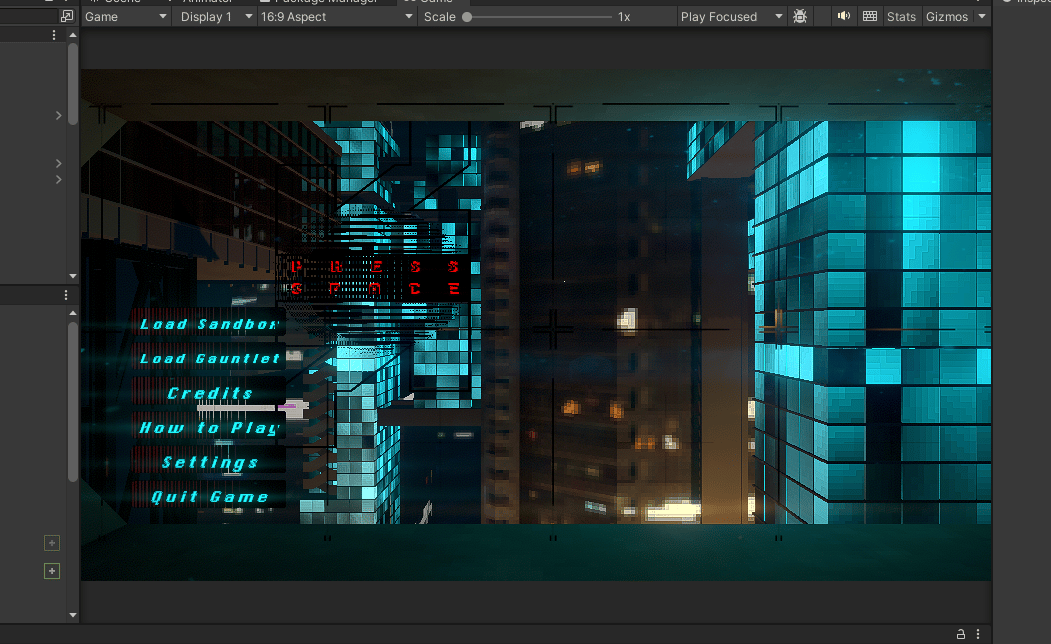Open the Game view type dropdown
Viewport: 1051px width, 644px height.
pos(125,17)
